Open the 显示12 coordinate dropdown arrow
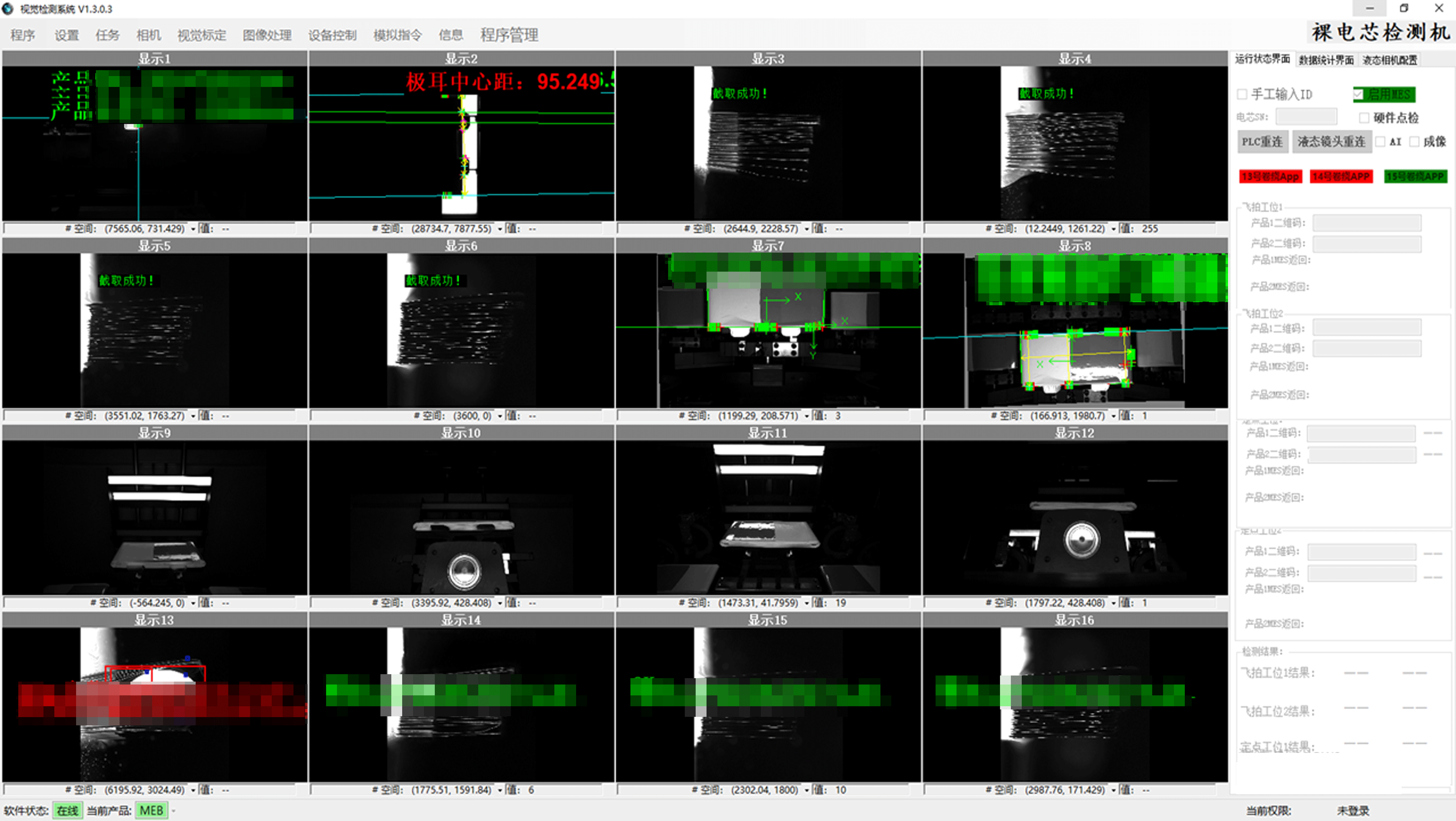1456x821 pixels. click(1114, 603)
